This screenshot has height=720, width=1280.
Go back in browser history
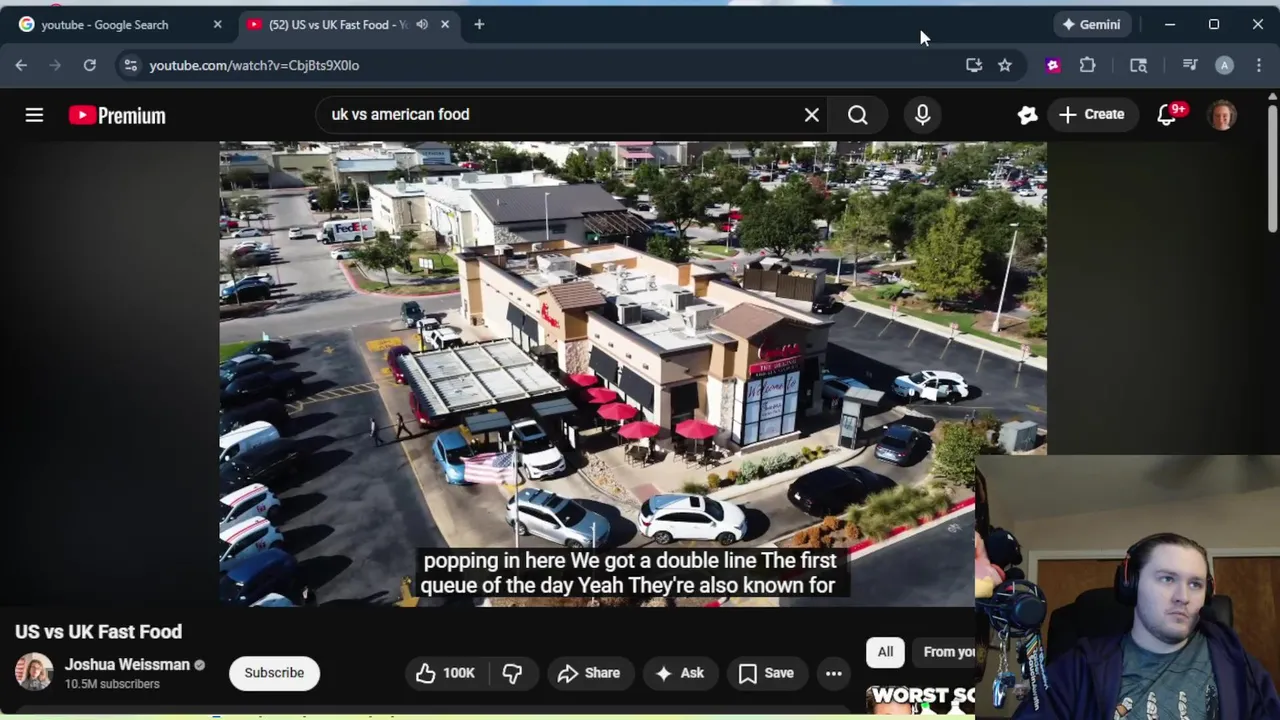(x=21, y=65)
